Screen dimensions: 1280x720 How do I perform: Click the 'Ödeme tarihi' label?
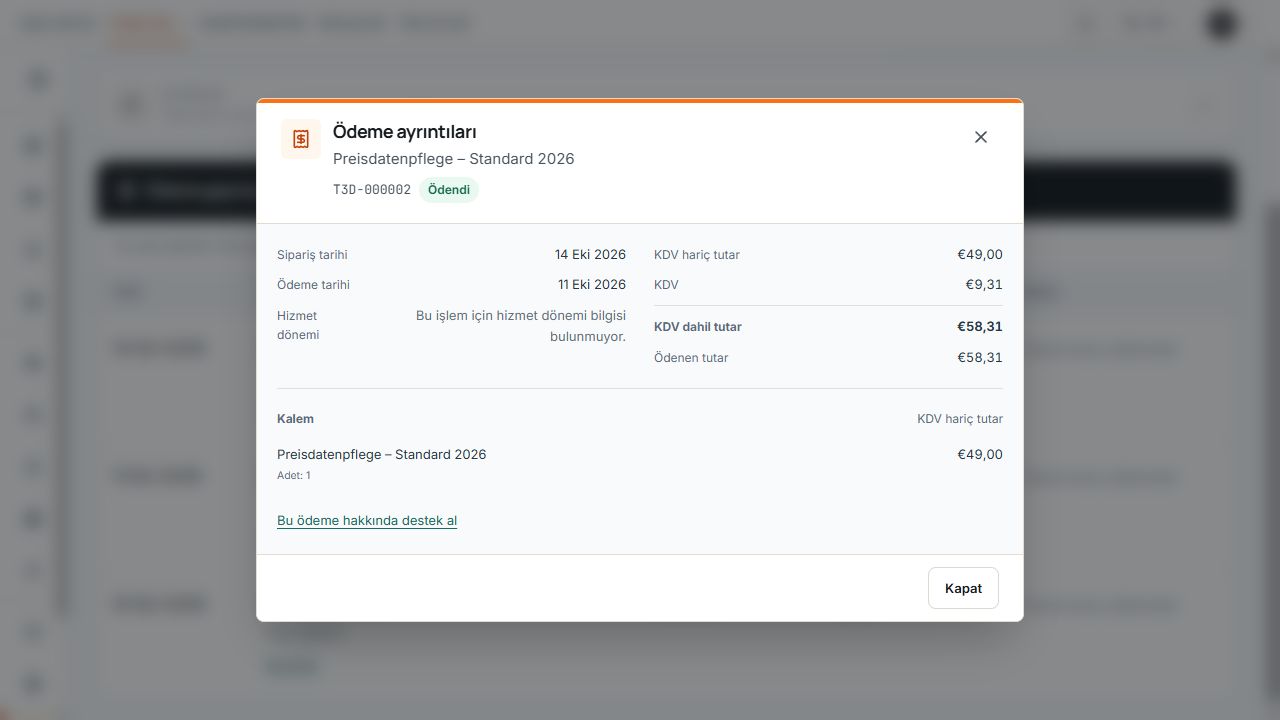(x=313, y=285)
